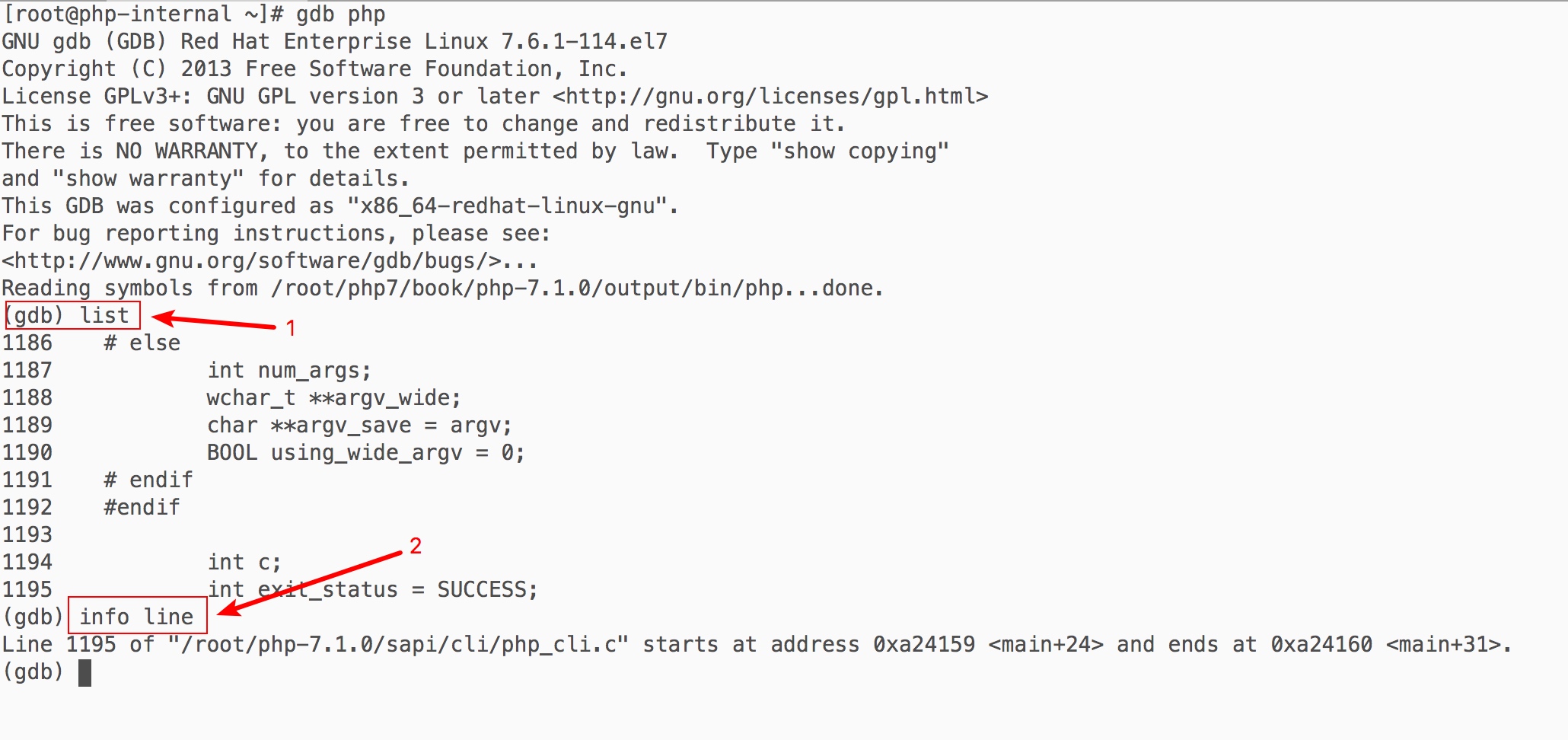Click 'BOOL using_wide_argv = 0;' line

click(x=365, y=453)
